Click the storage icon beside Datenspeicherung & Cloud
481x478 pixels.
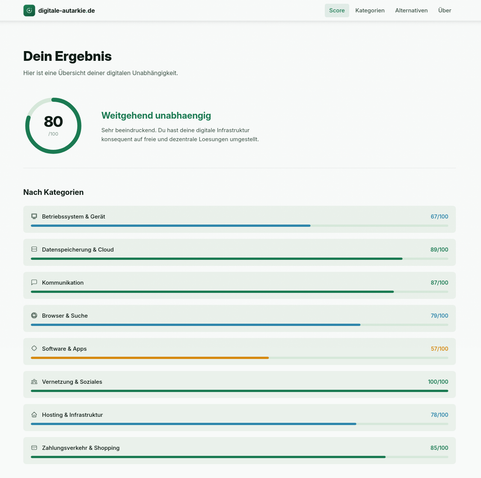(x=34, y=249)
